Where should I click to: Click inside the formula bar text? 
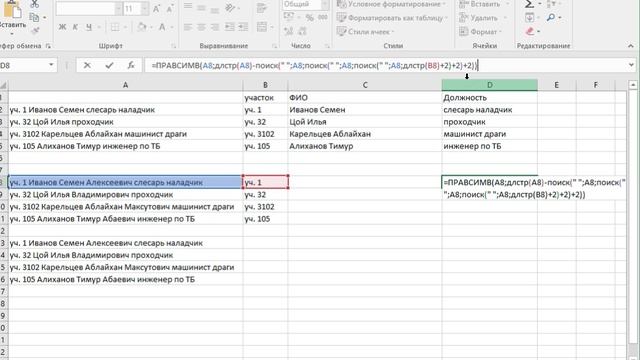(314, 65)
